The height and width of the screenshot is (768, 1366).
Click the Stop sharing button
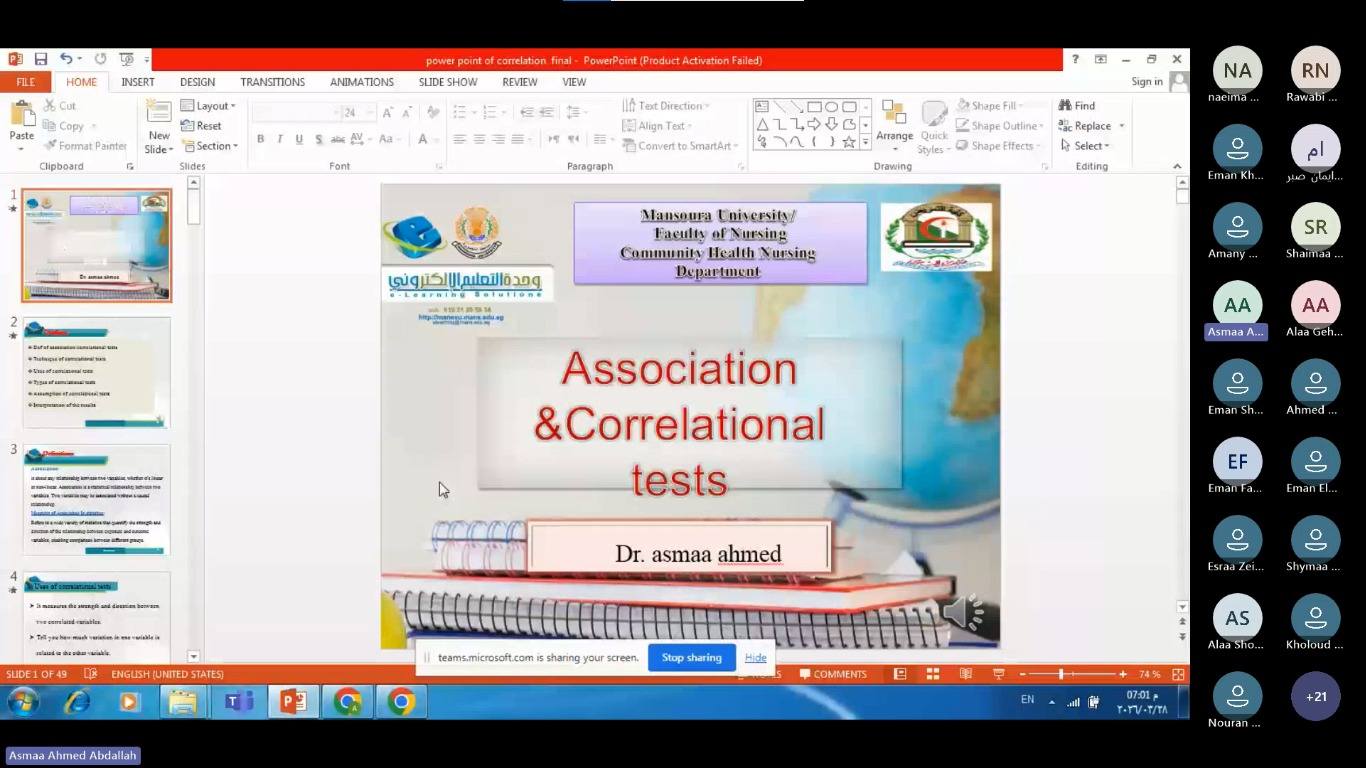691,657
